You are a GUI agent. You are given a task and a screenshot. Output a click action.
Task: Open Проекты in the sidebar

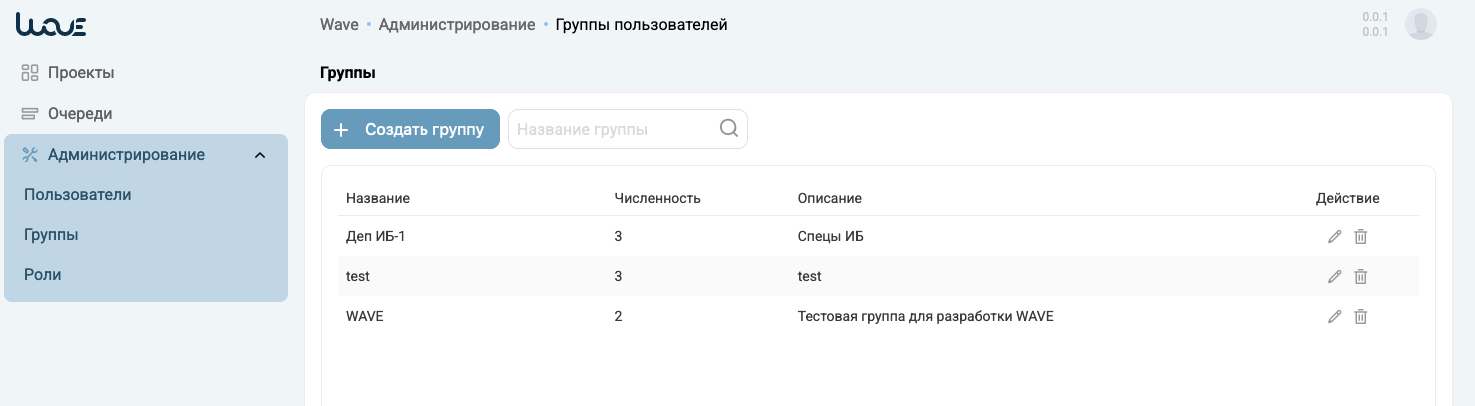80,73
